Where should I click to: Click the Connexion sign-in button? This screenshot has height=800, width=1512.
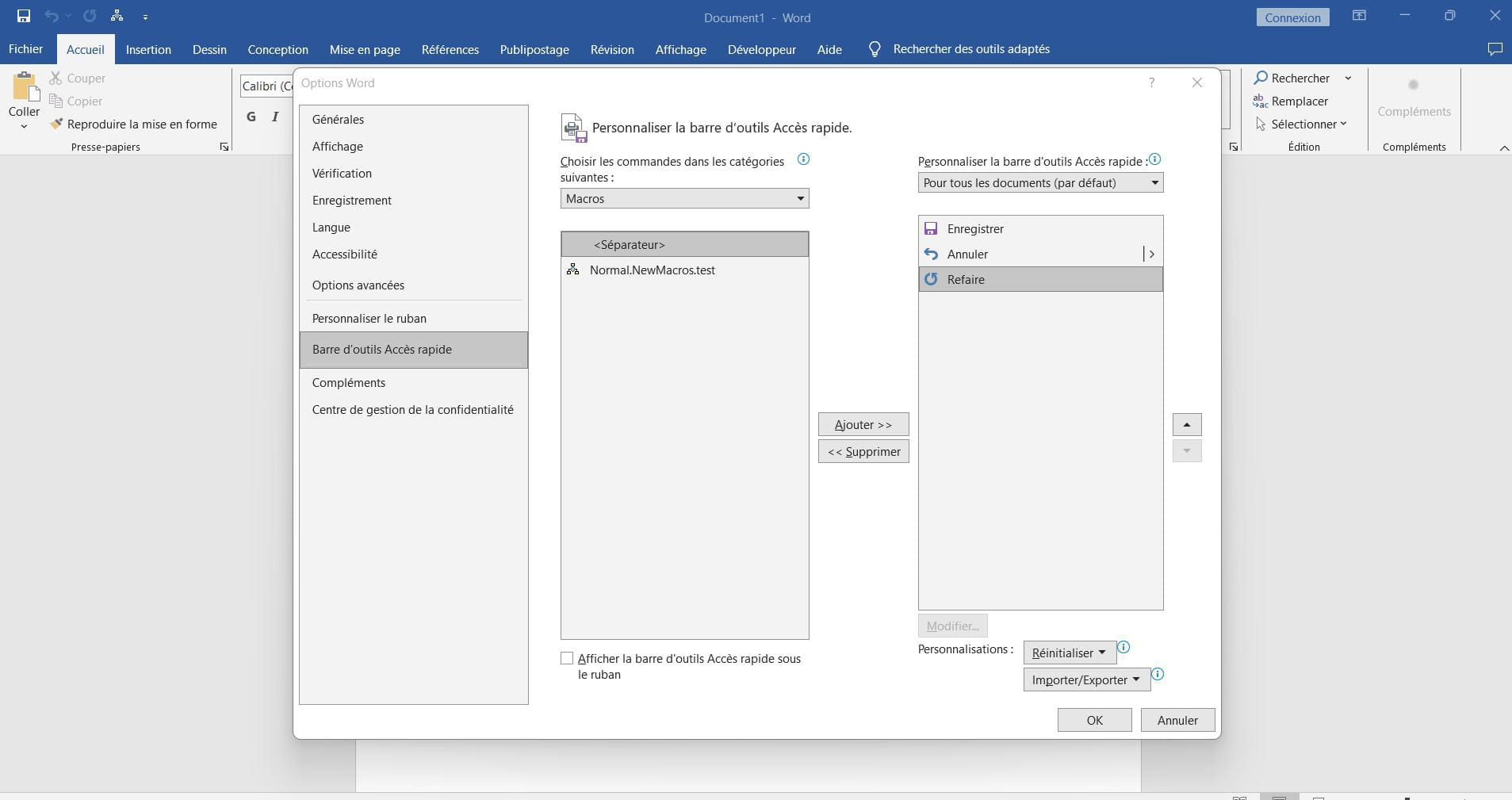click(1292, 17)
